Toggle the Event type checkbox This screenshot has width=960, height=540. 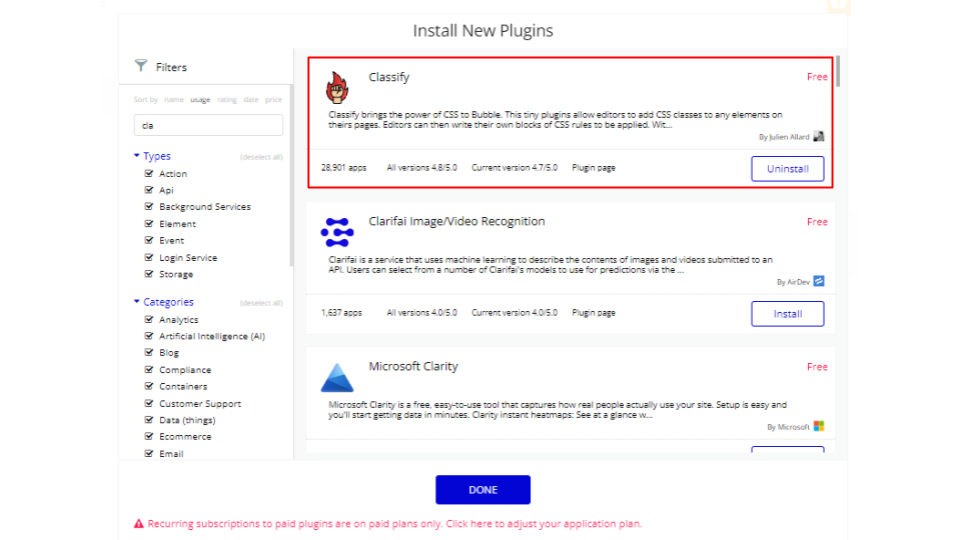[149, 240]
